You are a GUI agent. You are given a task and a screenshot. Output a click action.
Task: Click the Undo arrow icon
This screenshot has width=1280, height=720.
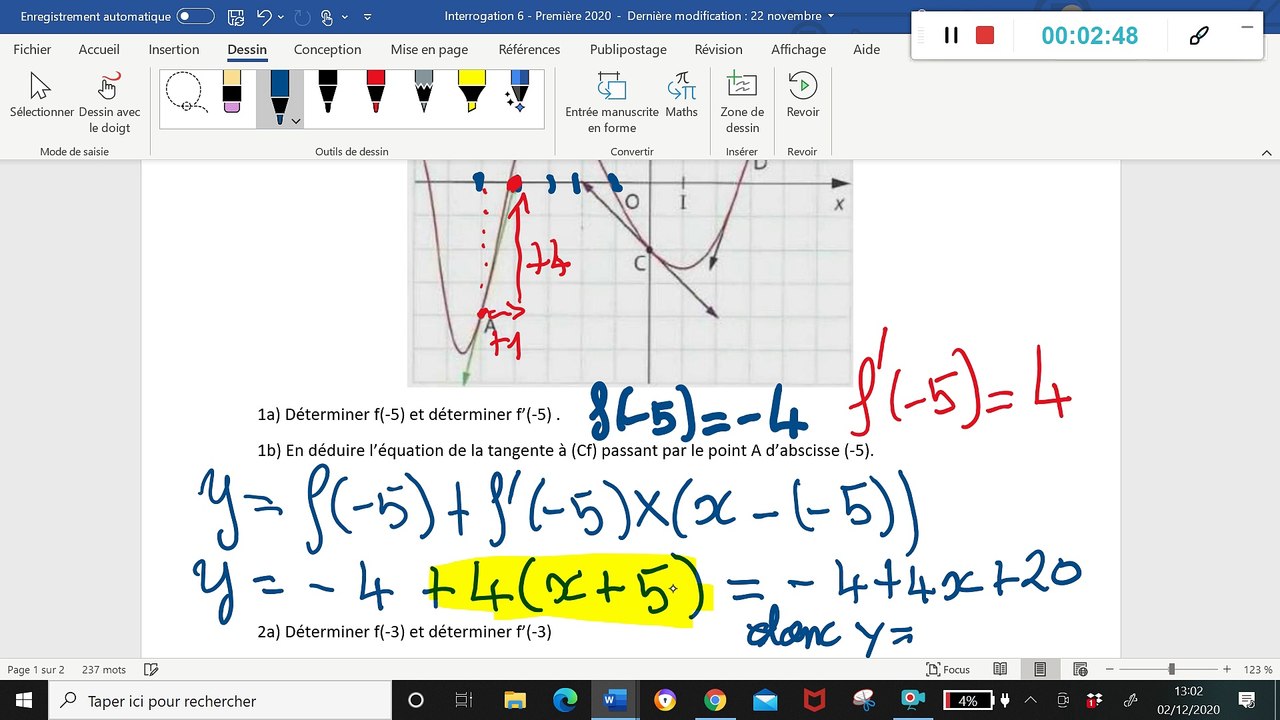tap(264, 16)
